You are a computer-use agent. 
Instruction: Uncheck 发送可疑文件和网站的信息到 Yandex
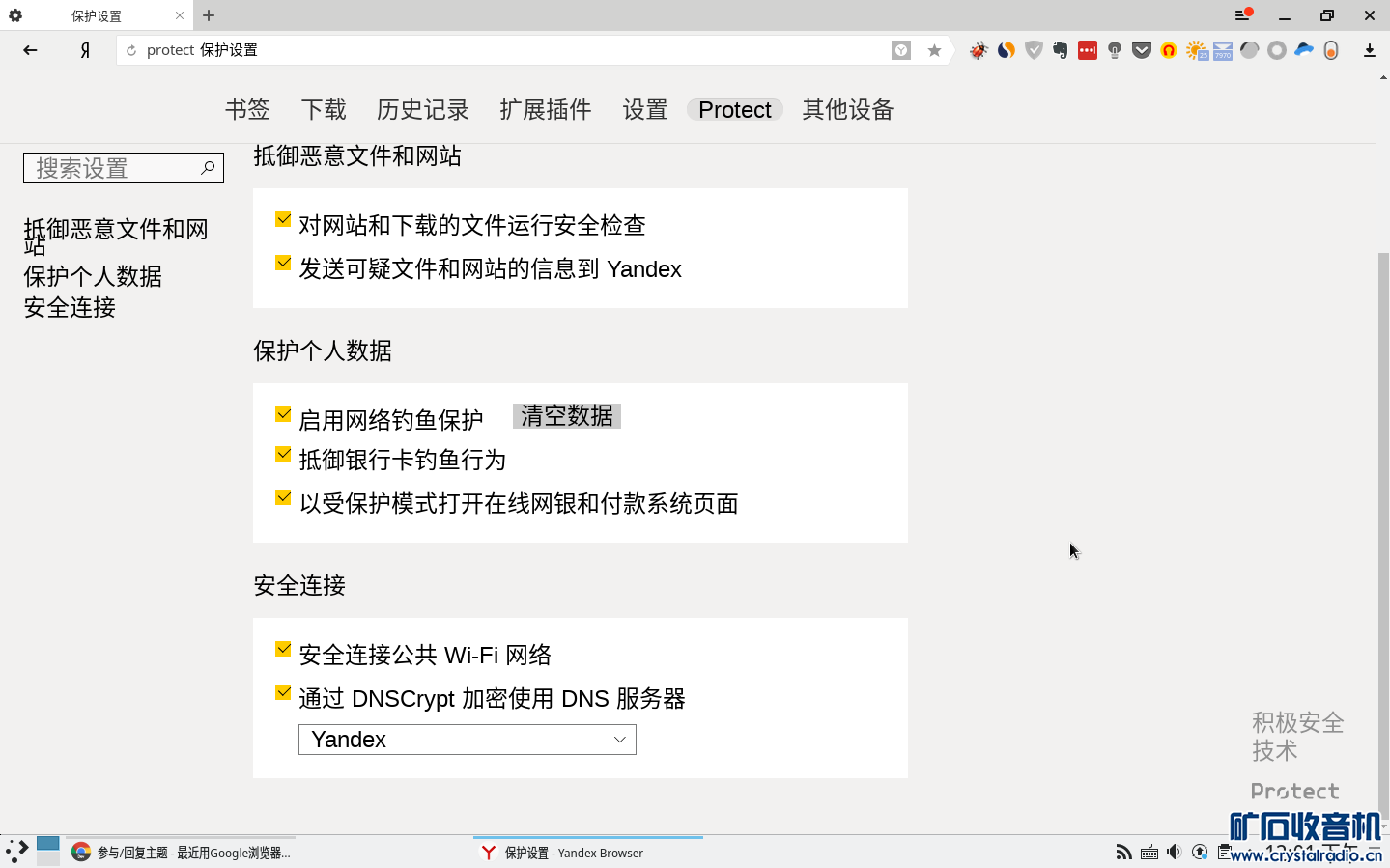[x=283, y=264]
